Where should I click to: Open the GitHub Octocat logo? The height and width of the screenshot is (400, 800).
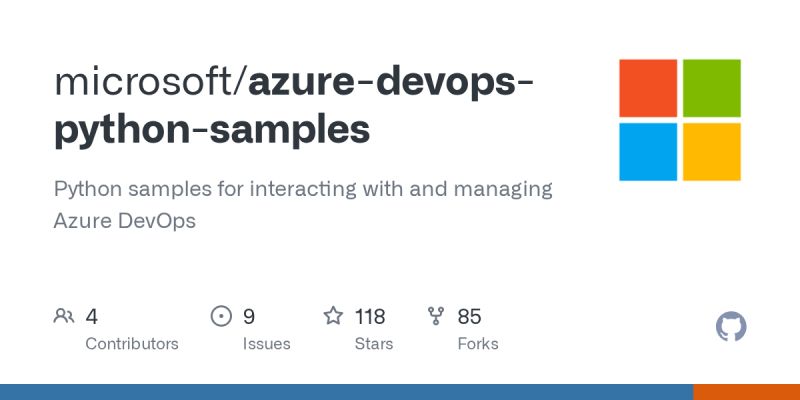[732, 327]
